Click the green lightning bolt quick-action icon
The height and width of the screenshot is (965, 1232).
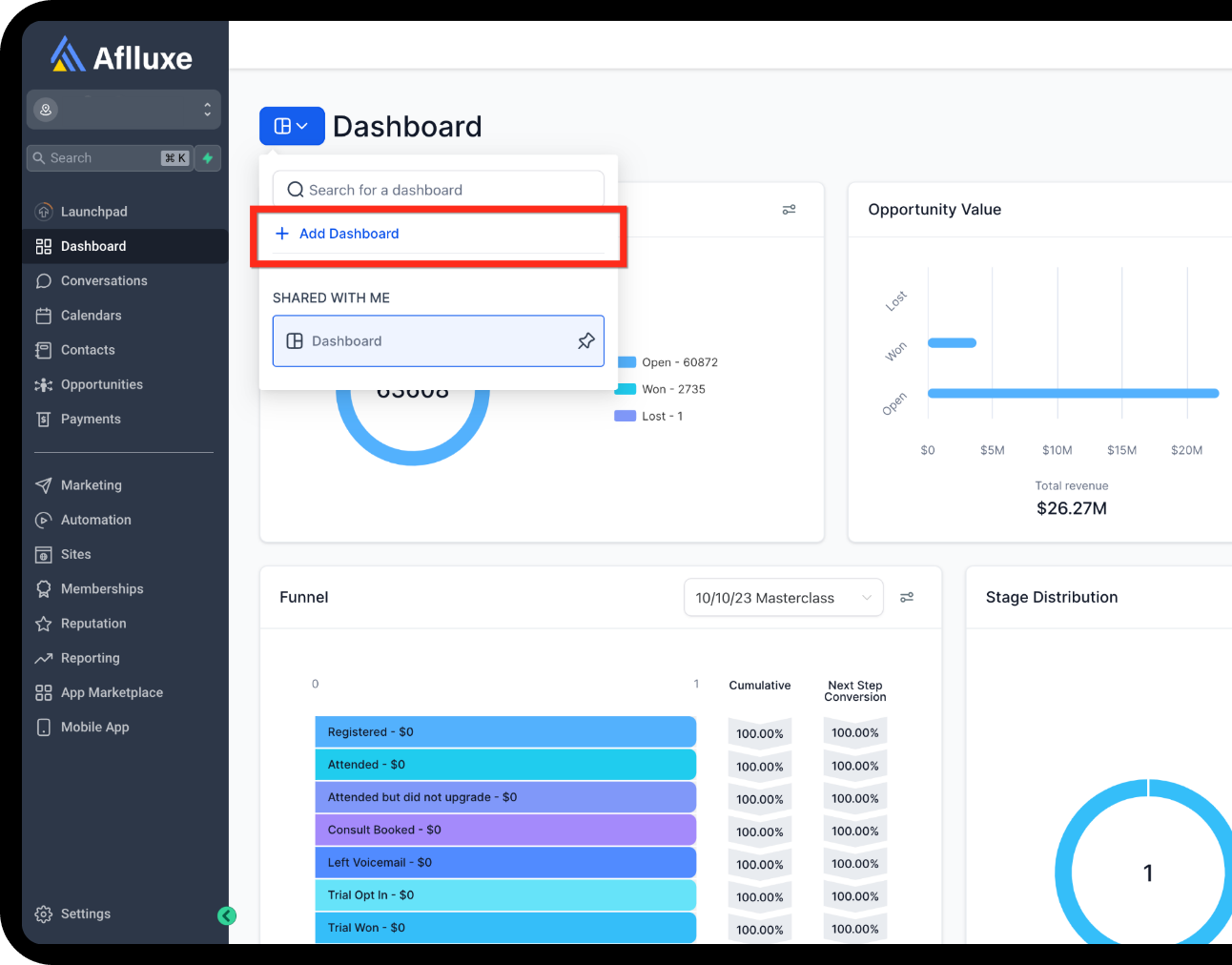pyautogui.click(x=208, y=158)
